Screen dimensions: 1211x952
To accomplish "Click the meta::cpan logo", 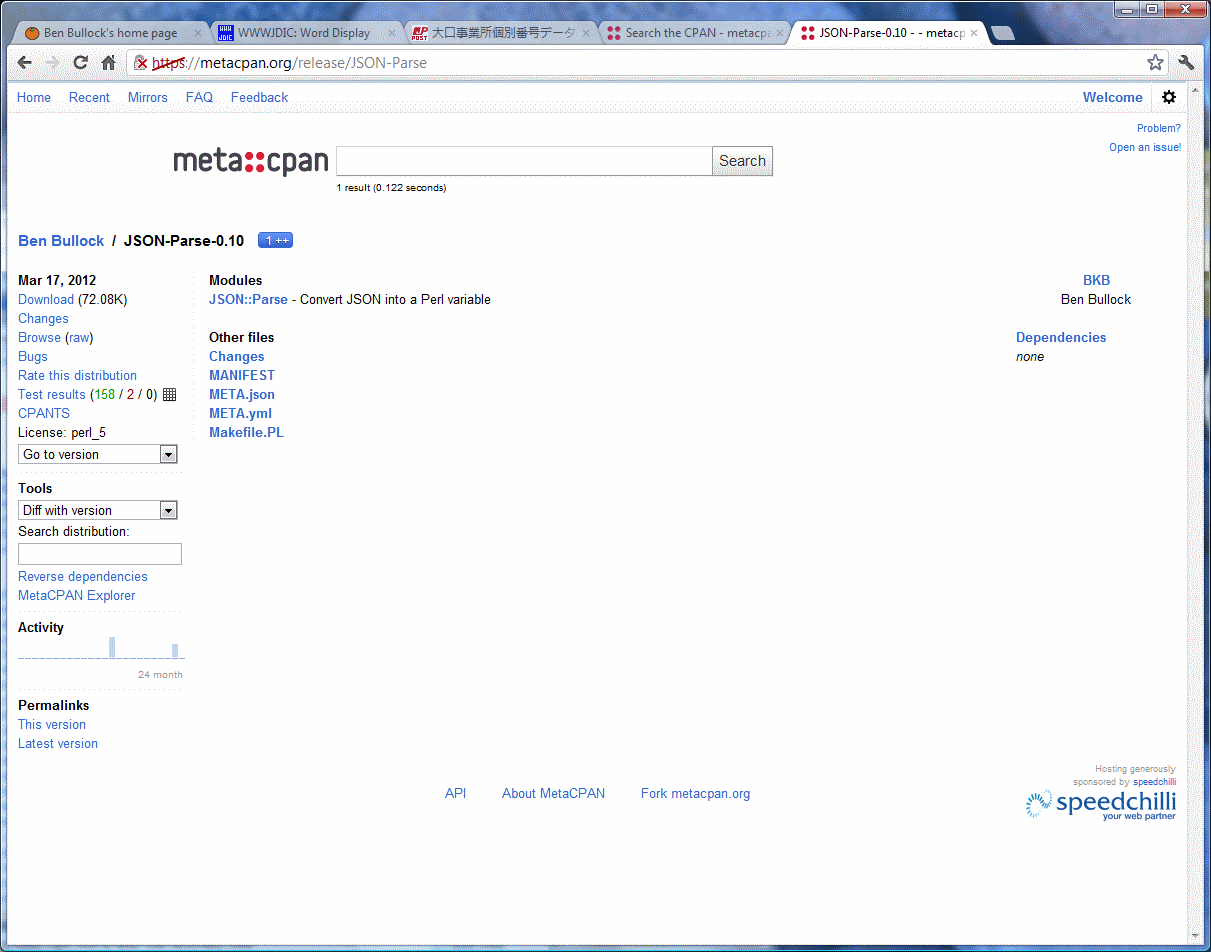I will click(x=250, y=161).
